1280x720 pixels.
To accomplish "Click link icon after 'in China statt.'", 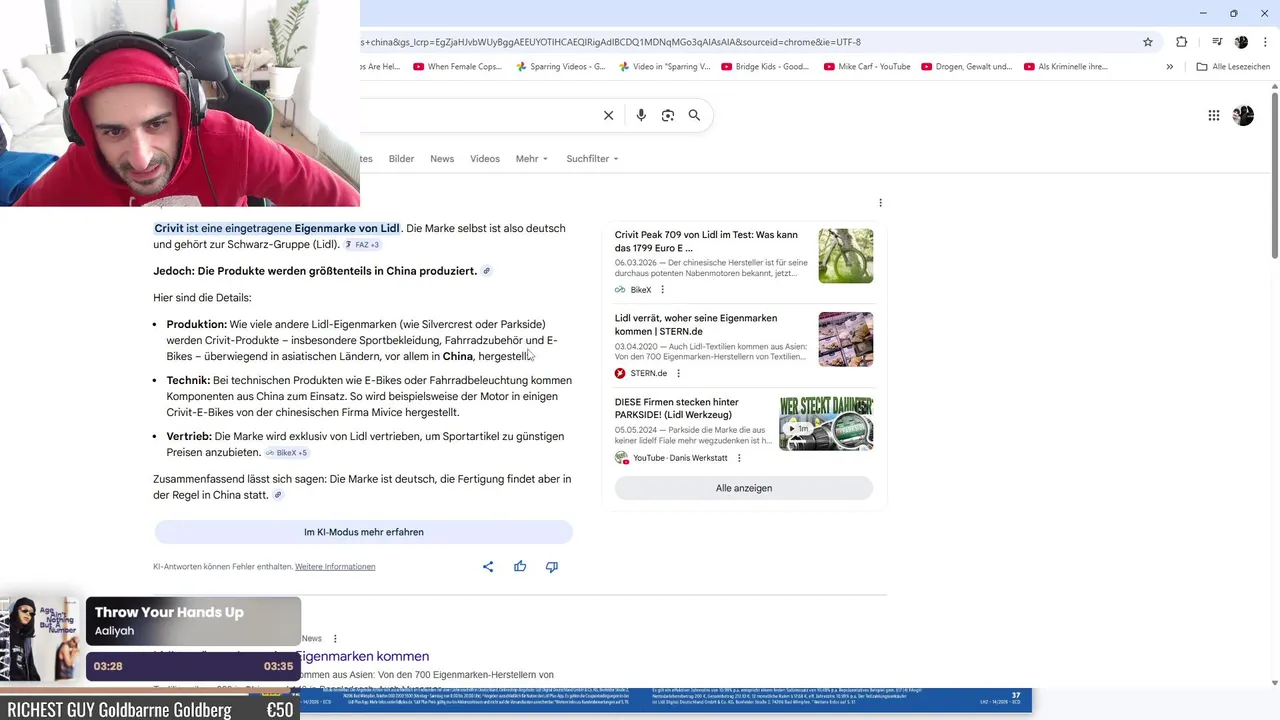I will click(278, 495).
